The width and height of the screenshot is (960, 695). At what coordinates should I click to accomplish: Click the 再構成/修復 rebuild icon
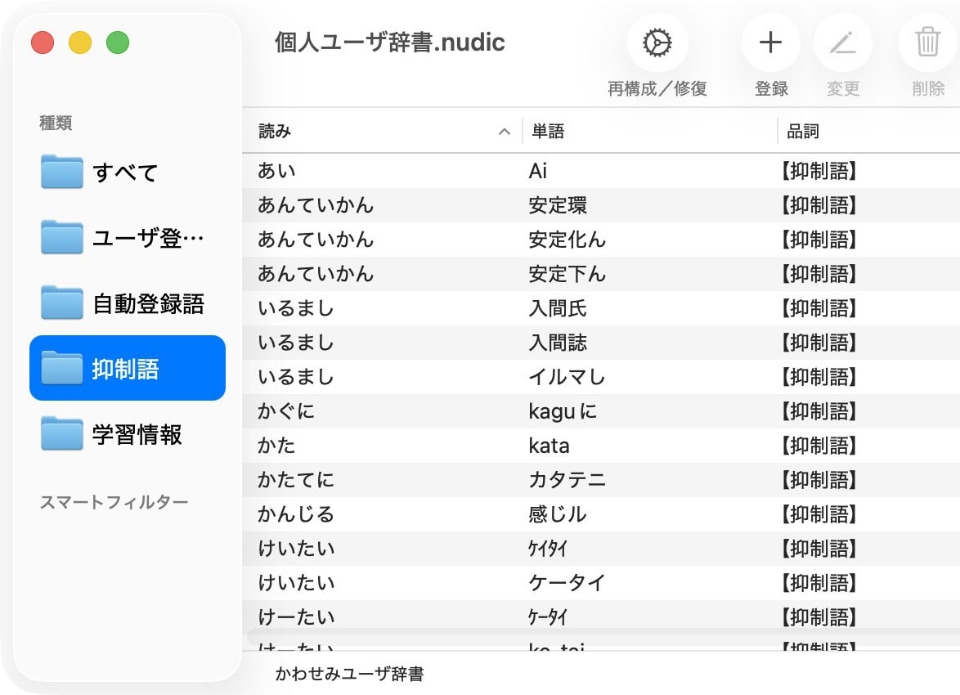657,43
